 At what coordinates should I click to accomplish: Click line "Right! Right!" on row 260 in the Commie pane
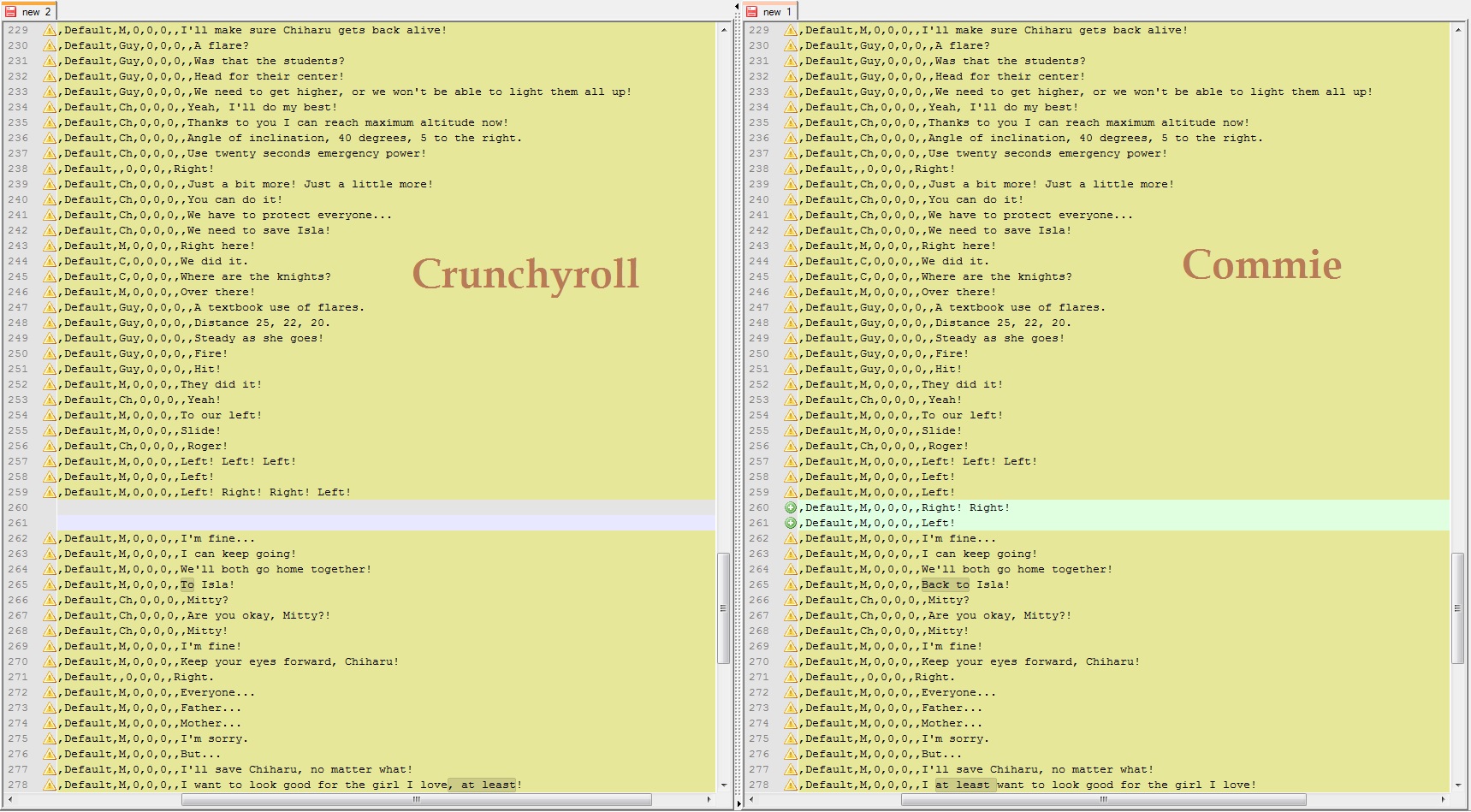[965, 507]
